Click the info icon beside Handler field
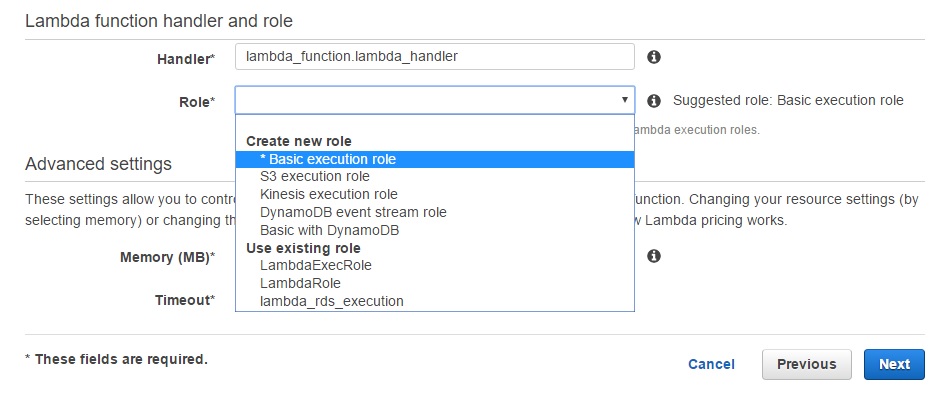This screenshot has width=936, height=396. 654,57
